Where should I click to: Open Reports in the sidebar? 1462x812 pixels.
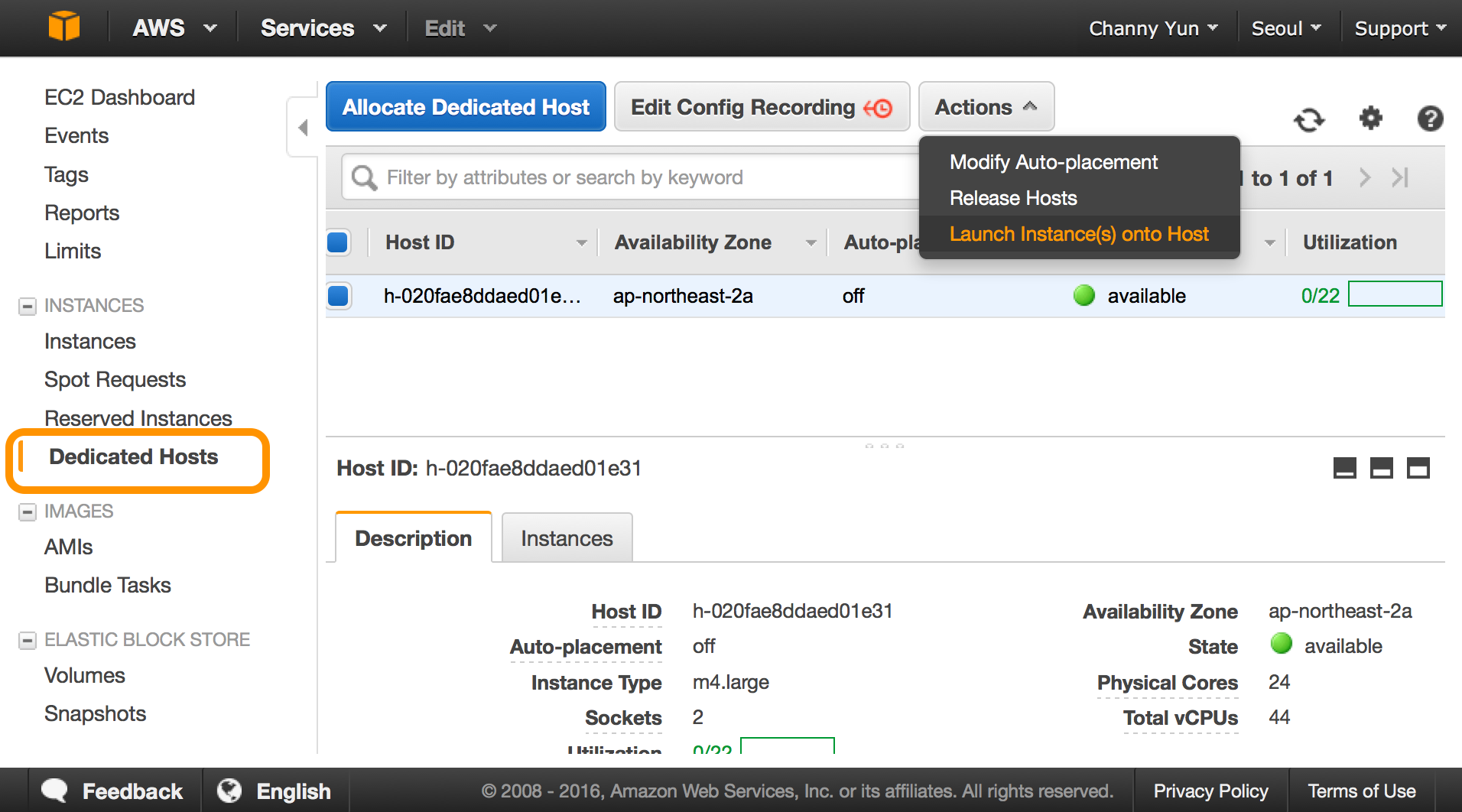[82, 213]
